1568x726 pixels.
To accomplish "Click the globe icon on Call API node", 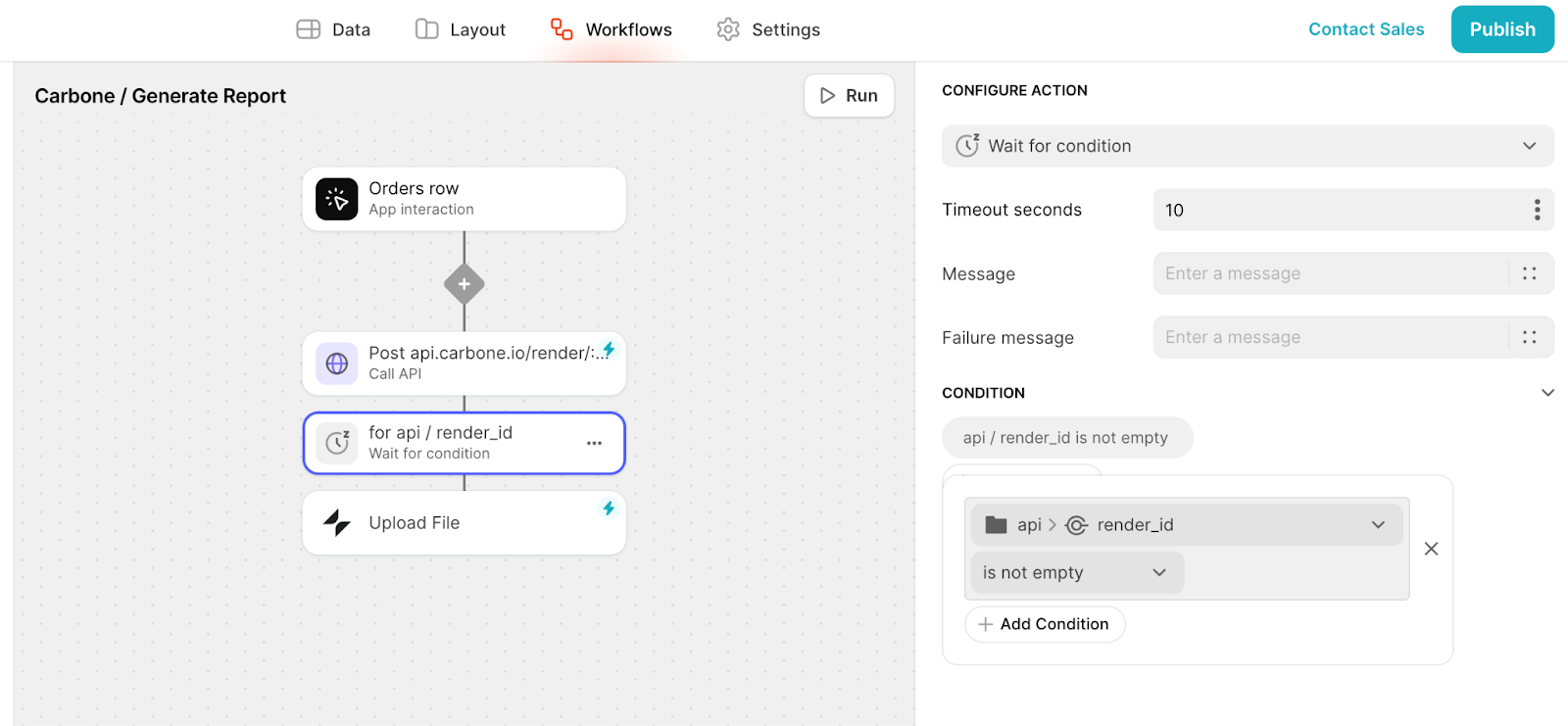I will pos(336,363).
